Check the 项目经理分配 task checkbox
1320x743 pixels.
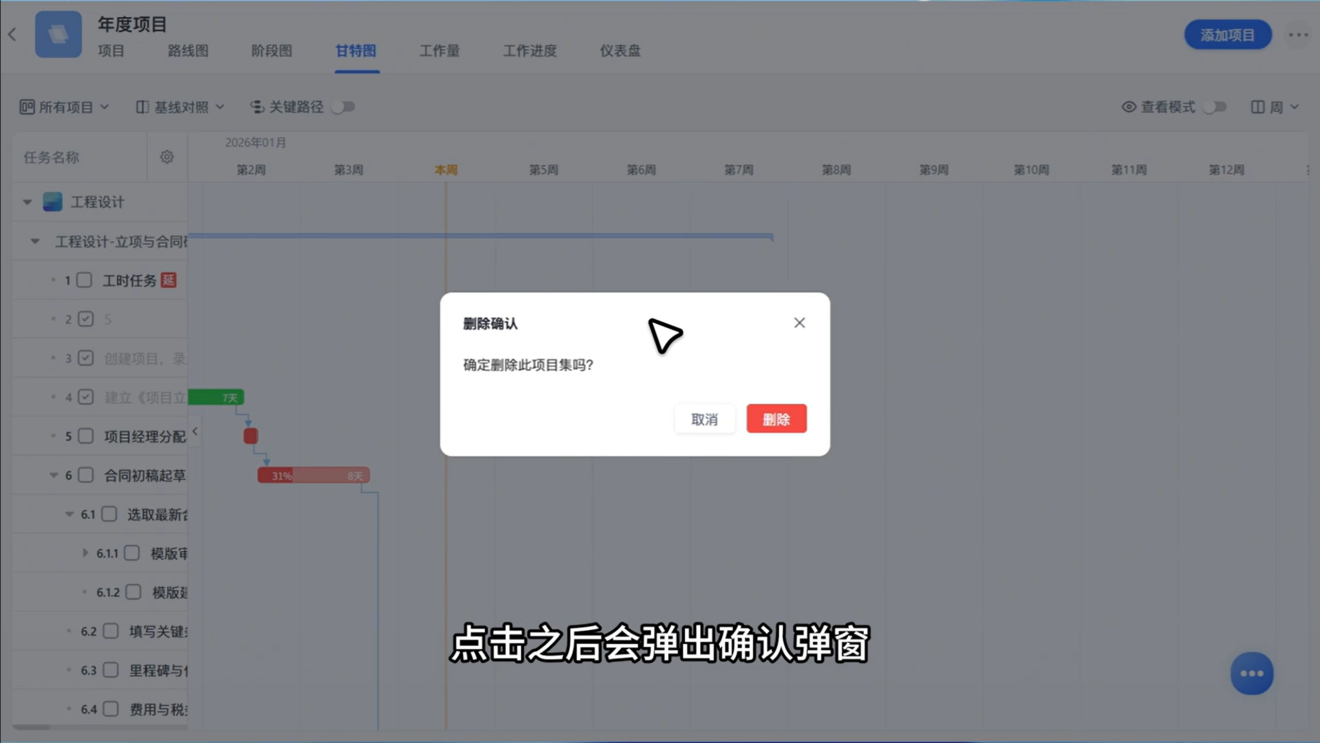[x=86, y=436]
